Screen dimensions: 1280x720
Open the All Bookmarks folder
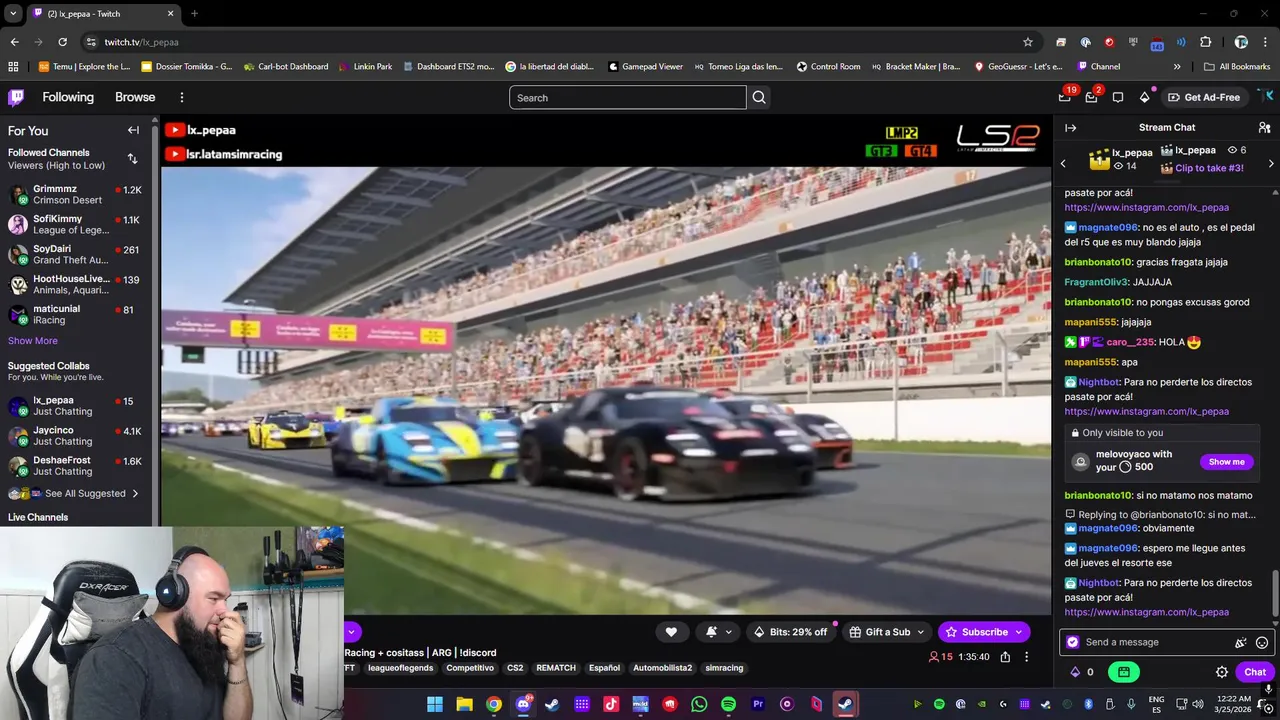coord(1237,67)
